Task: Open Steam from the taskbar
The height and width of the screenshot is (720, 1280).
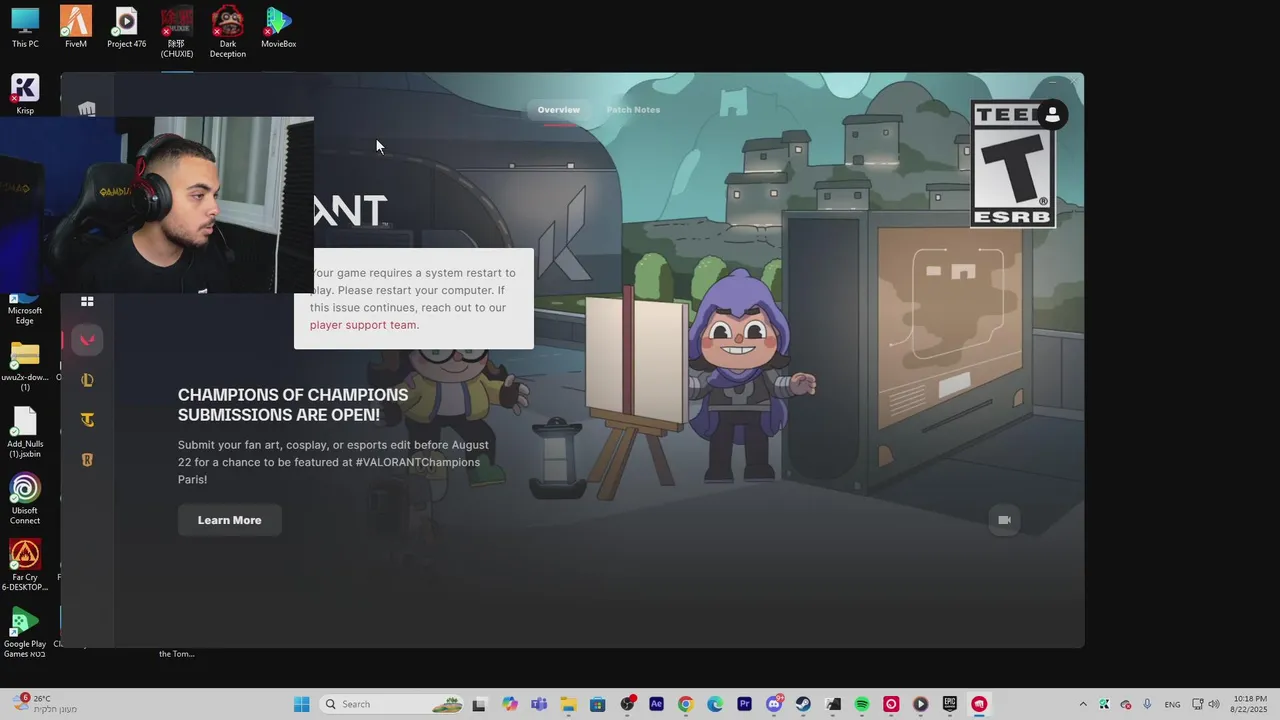Action: pos(803,704)
